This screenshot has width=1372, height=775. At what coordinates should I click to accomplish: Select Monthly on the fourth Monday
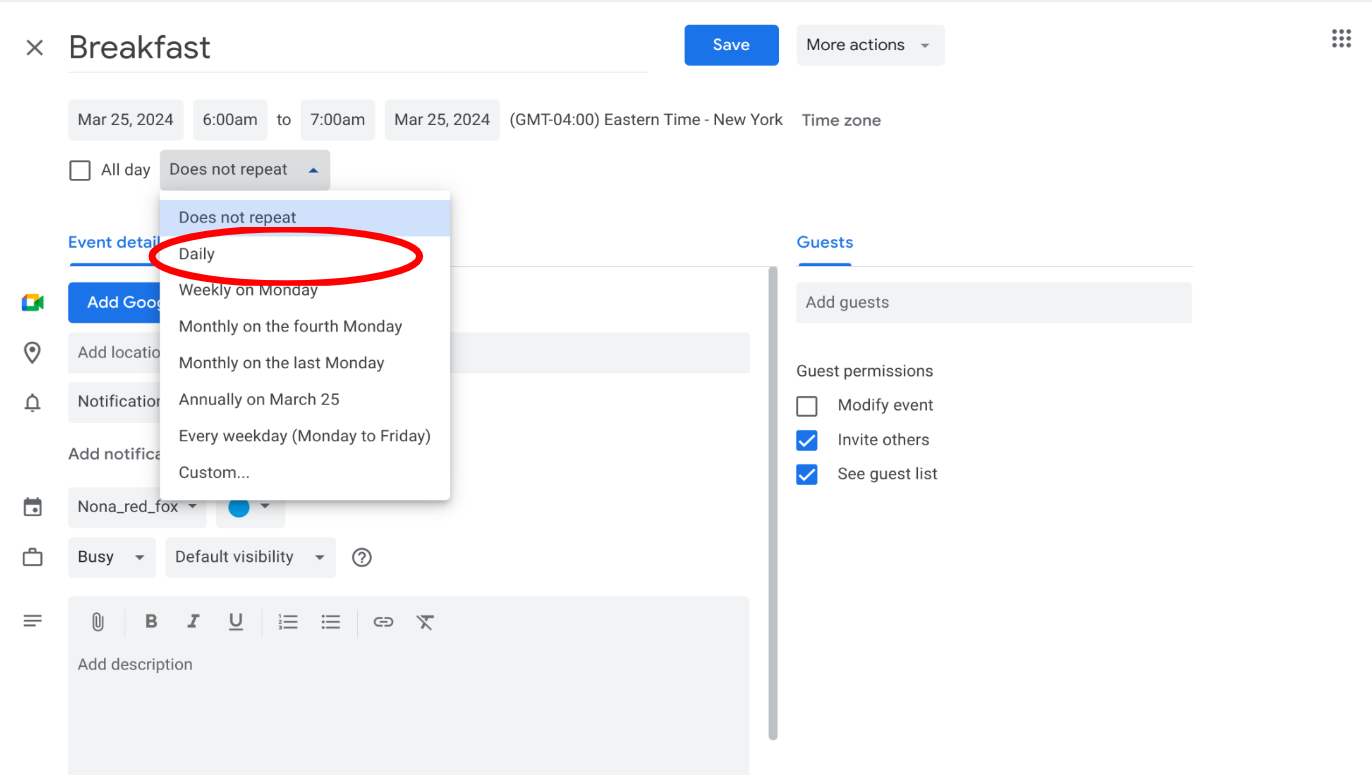click(305, 327)
